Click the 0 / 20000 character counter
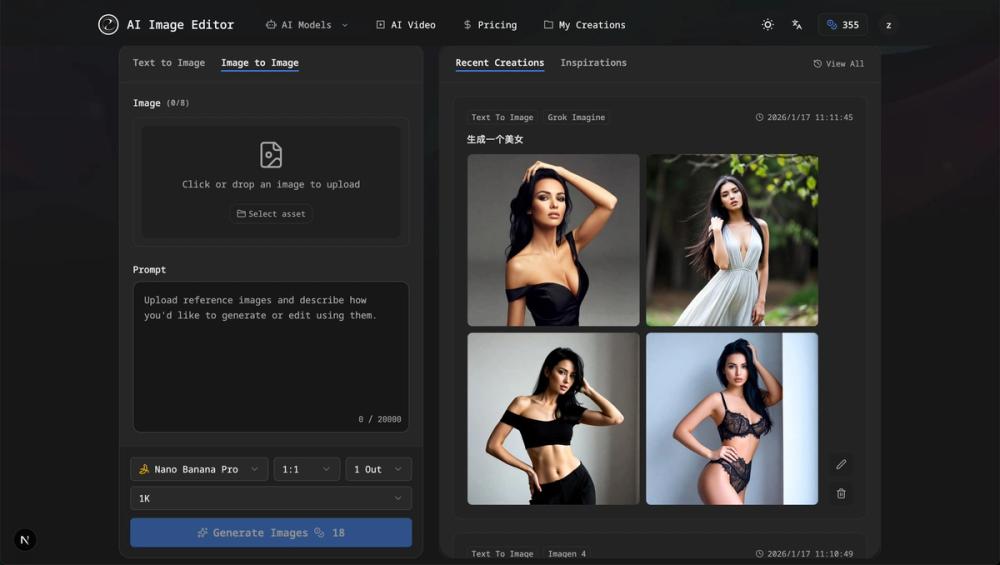Screen dimensions: 1000x565 [379, 419]
